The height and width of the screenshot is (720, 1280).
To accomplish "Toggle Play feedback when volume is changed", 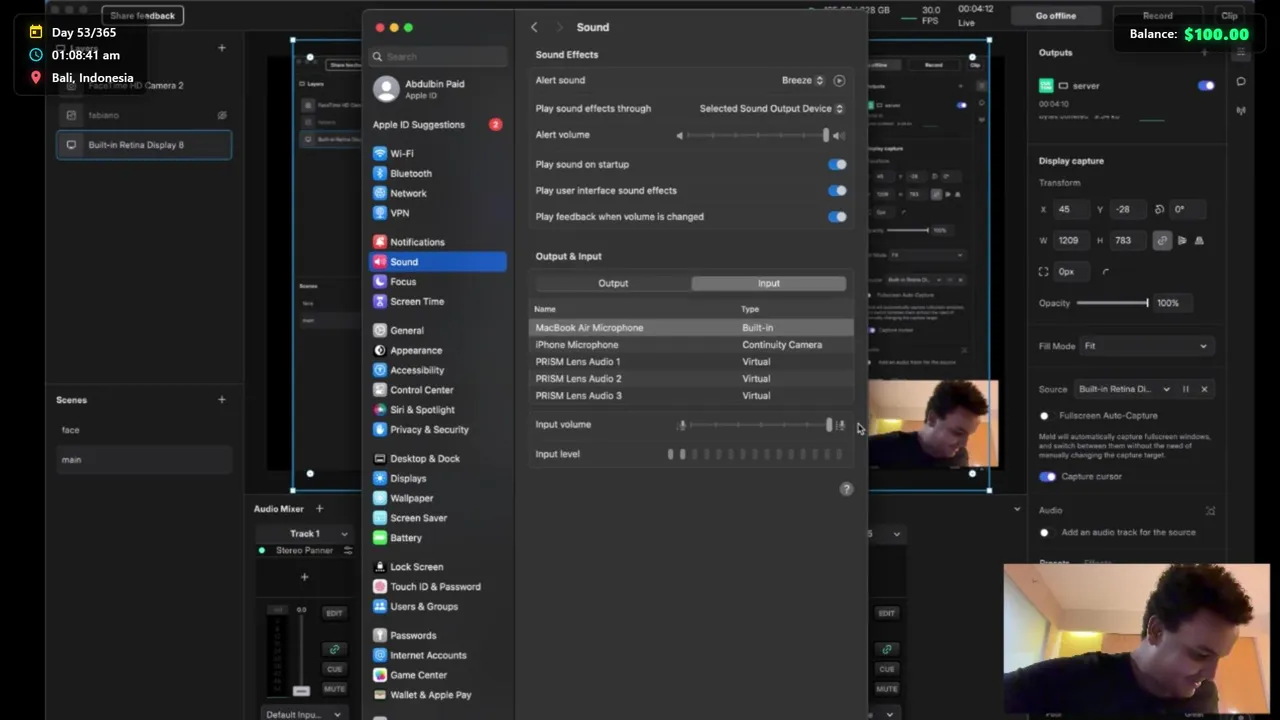I will 837,216.
